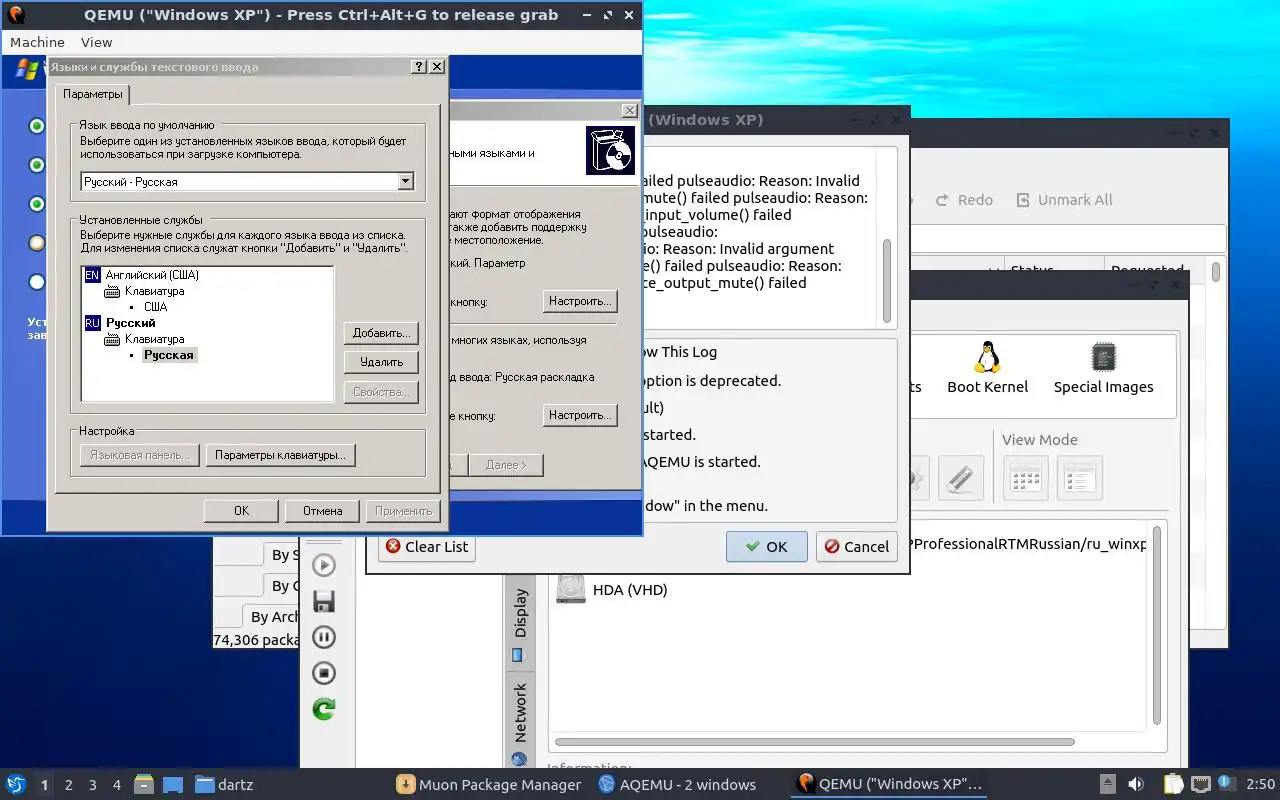Viewport: 1280px width, 800px height.
Task: Expand the tray up-arrow icon
Action: (1108, 785)
